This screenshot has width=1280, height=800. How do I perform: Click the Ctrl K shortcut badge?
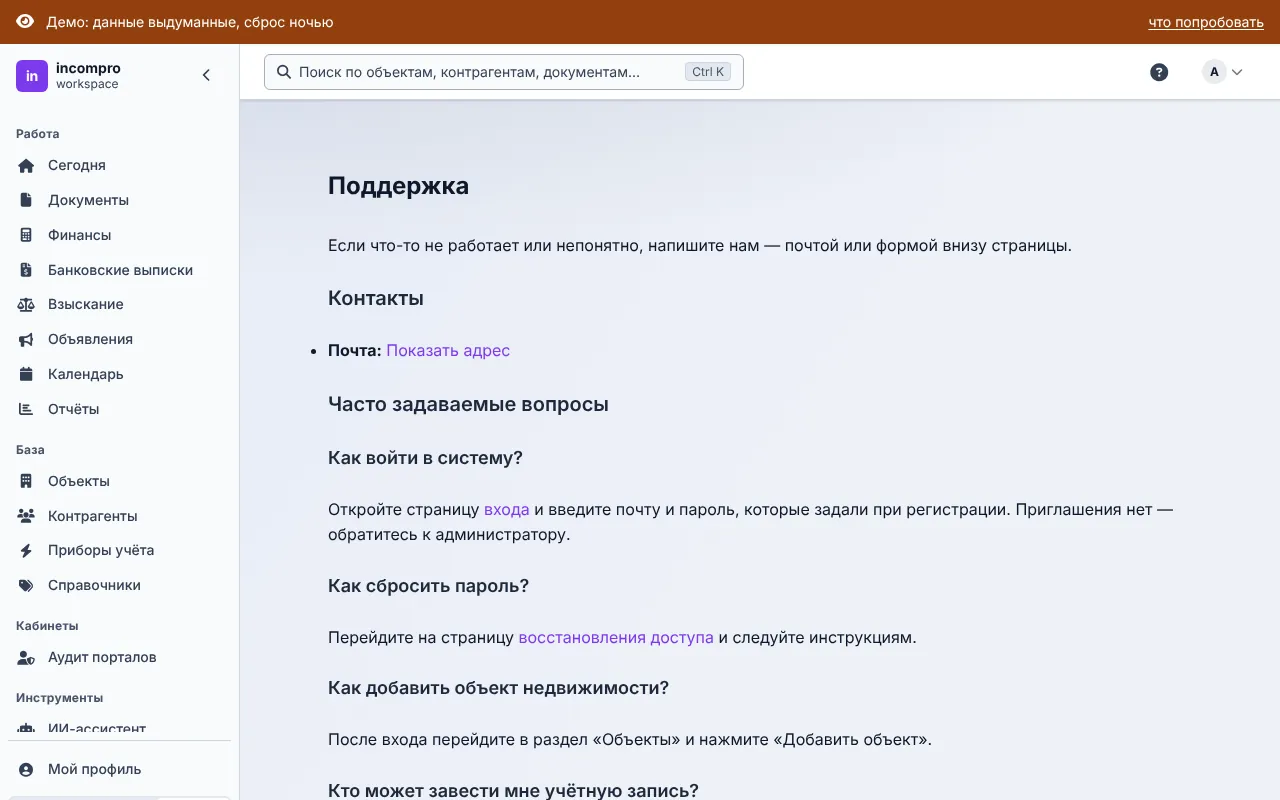(x=708, y=72)
